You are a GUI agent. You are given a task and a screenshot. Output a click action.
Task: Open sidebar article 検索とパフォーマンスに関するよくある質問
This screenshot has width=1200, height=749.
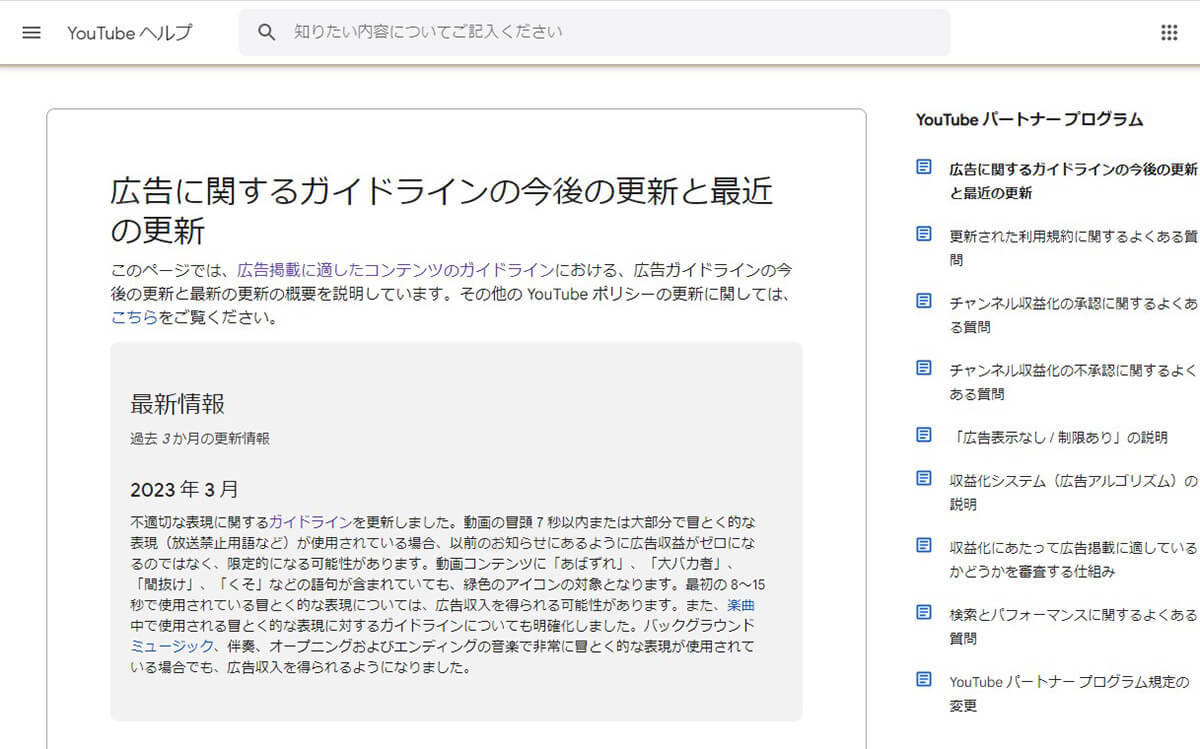(x=1073, y=627)
